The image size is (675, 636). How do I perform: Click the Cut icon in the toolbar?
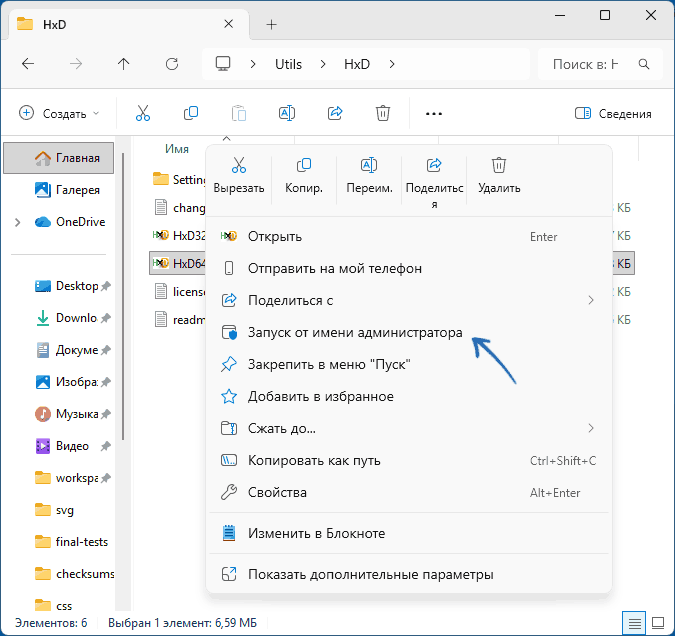[143, 113]
